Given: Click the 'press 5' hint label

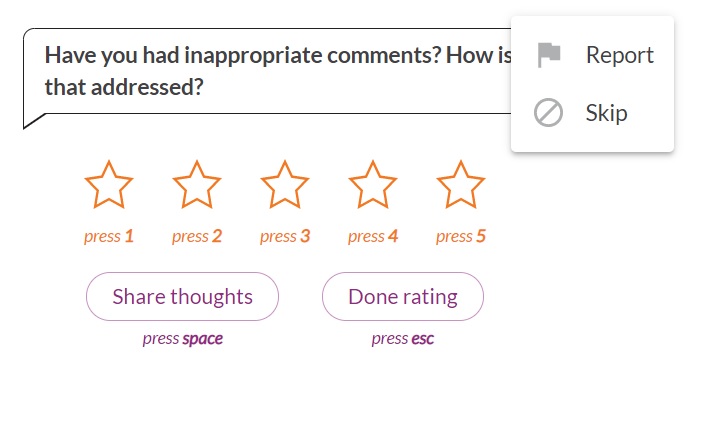Looking at the screenshot, I should (x=461, y=236).
